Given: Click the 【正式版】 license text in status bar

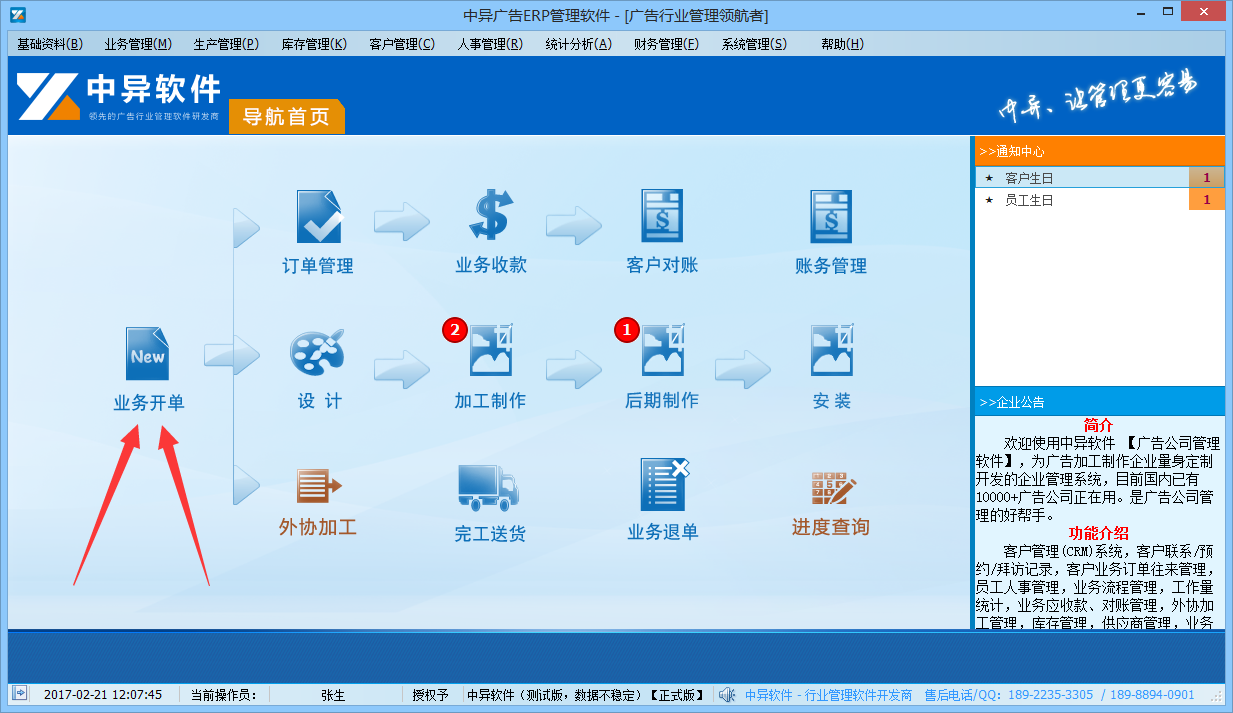Looking at the screenshot, I should pos(679,695).
